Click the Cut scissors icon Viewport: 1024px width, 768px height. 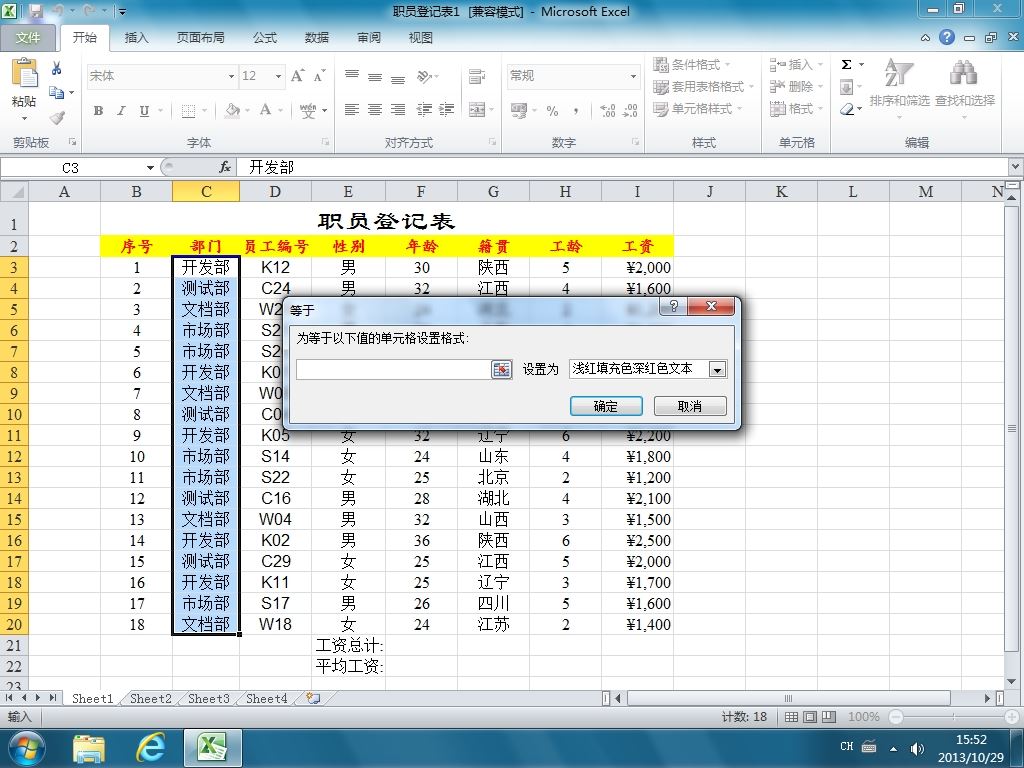click(57, 68)
